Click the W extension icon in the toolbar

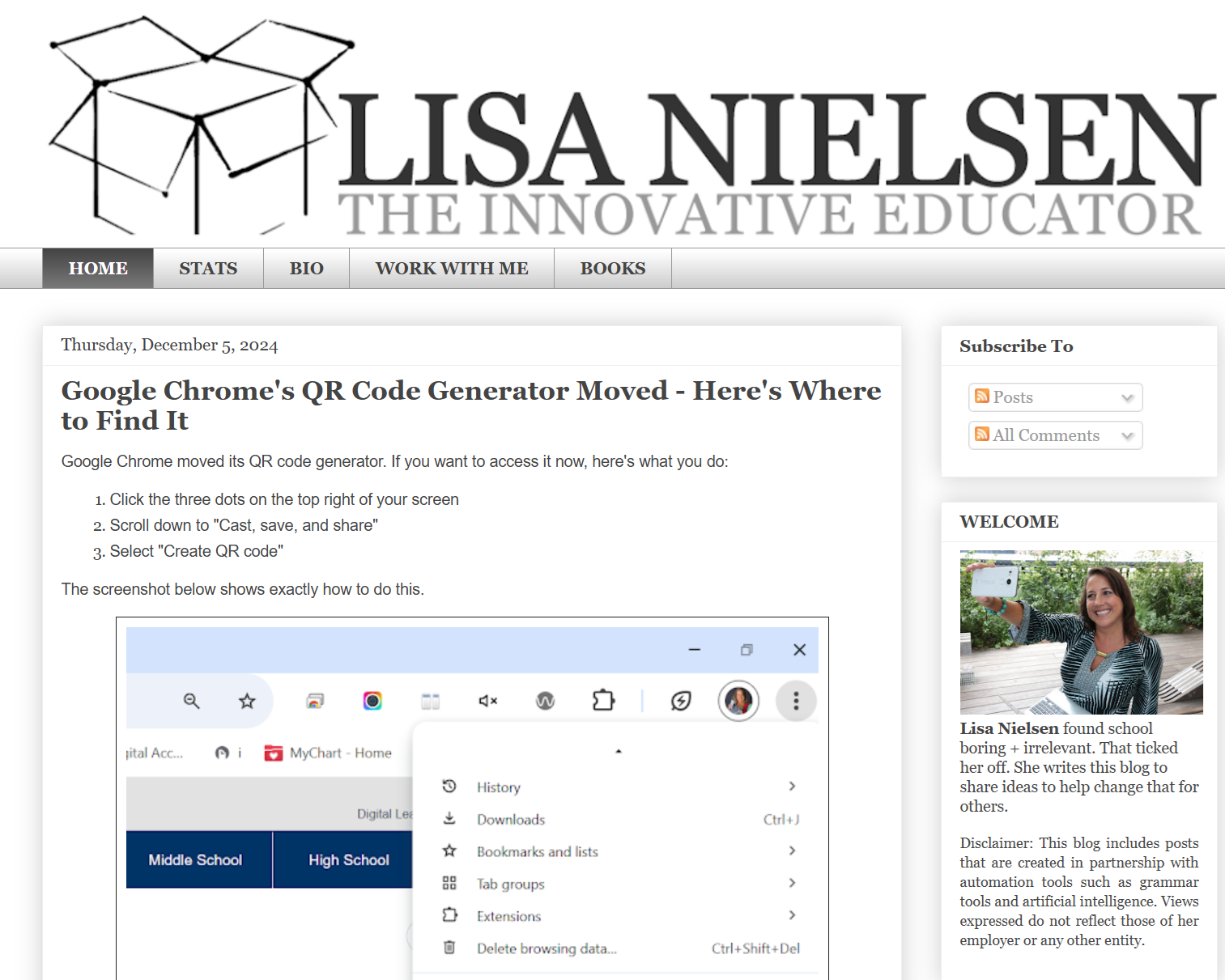coord(544,701)
